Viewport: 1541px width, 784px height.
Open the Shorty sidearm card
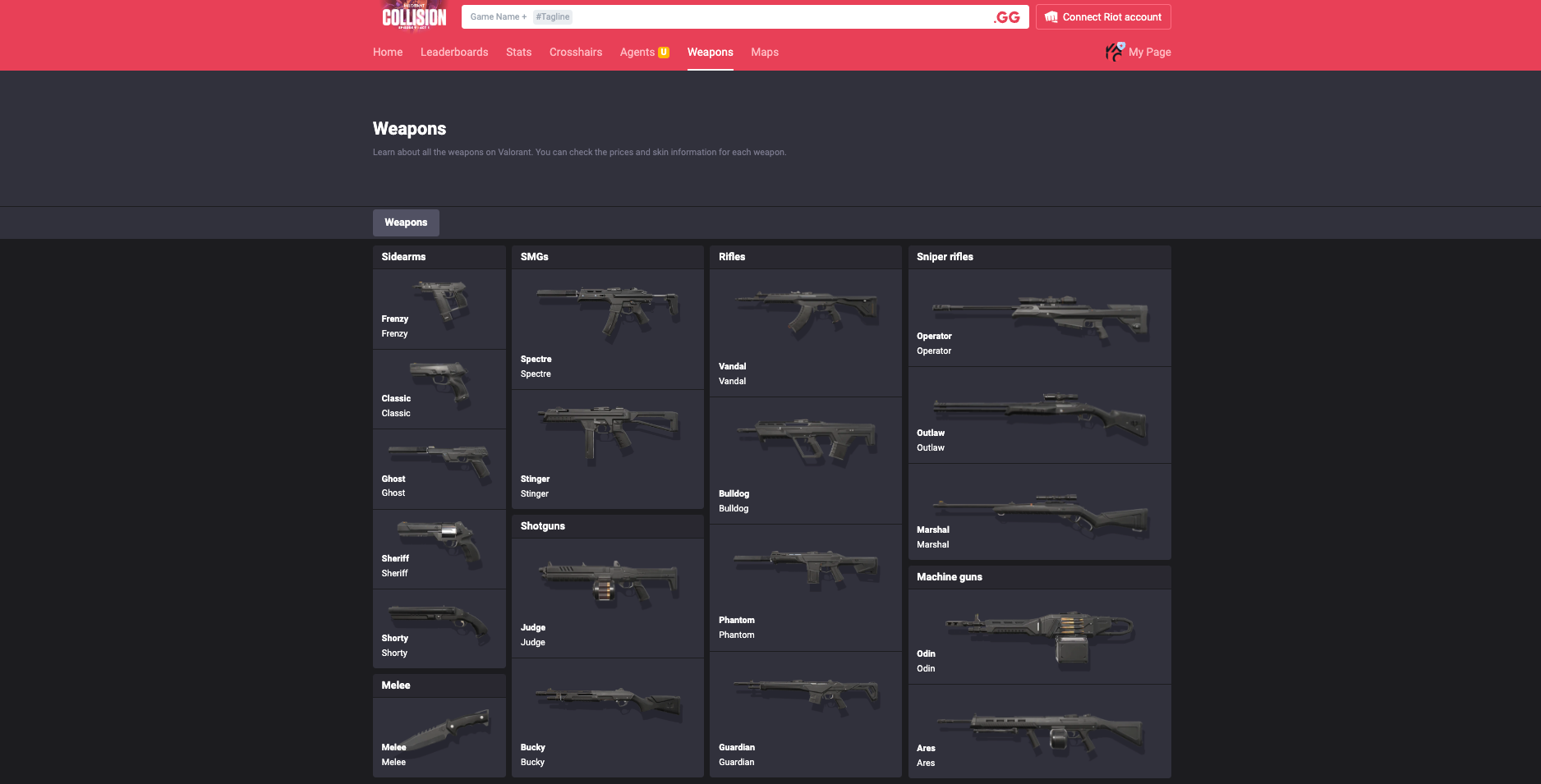439,629
